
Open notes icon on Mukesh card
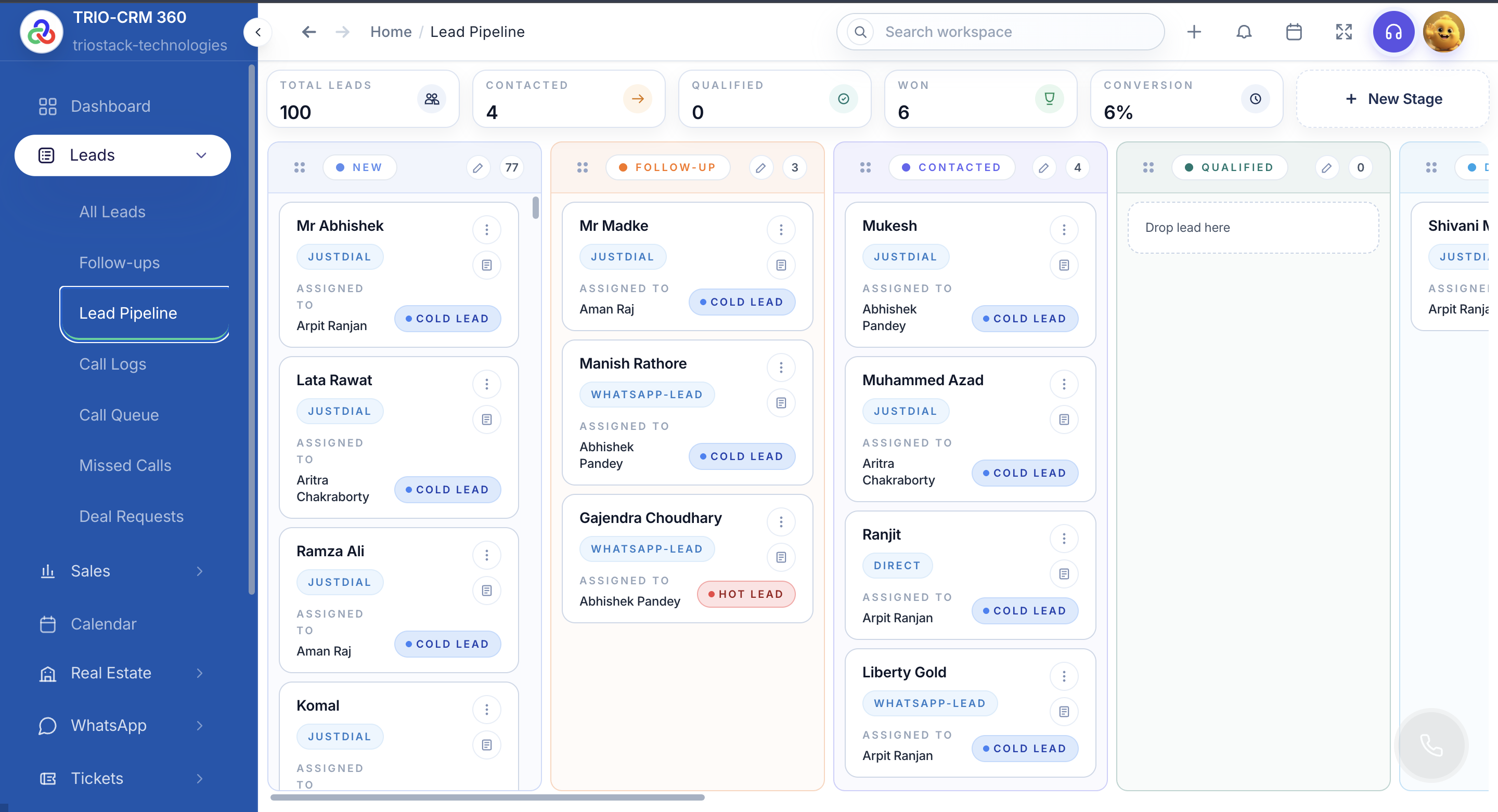tap(1064, 265)
